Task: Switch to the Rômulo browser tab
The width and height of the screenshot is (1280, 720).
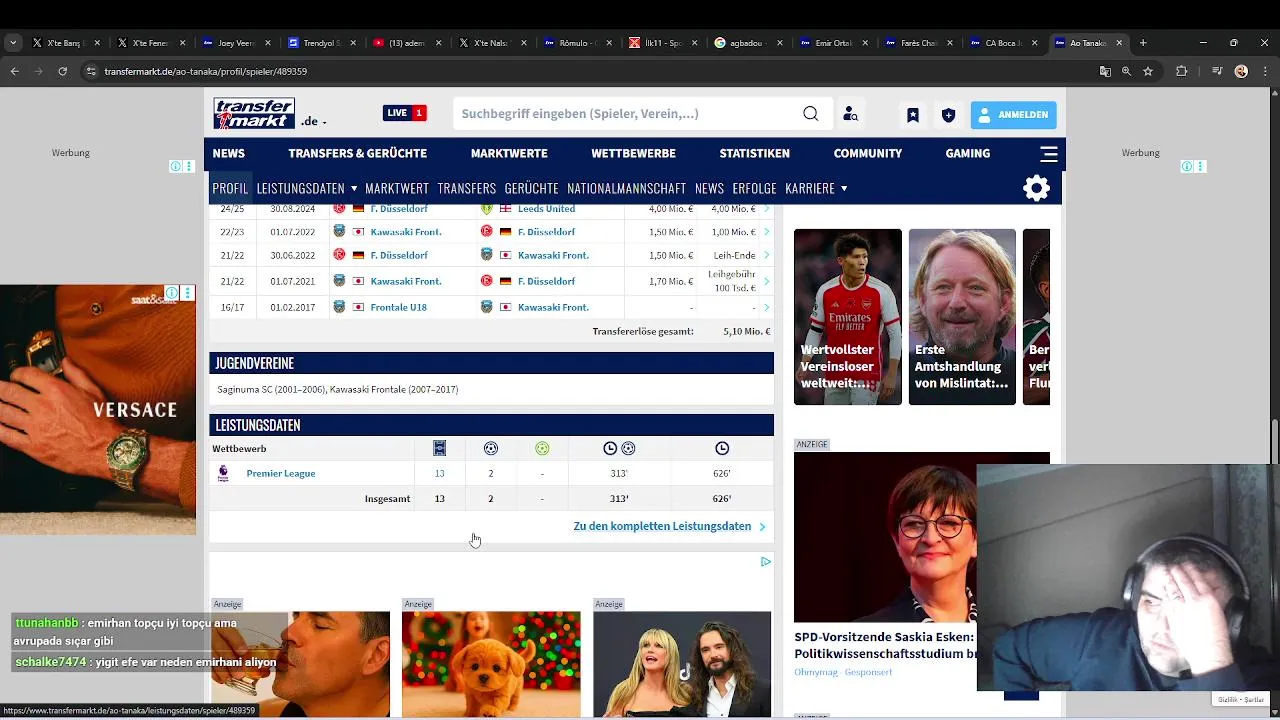Action: point(578,43)
